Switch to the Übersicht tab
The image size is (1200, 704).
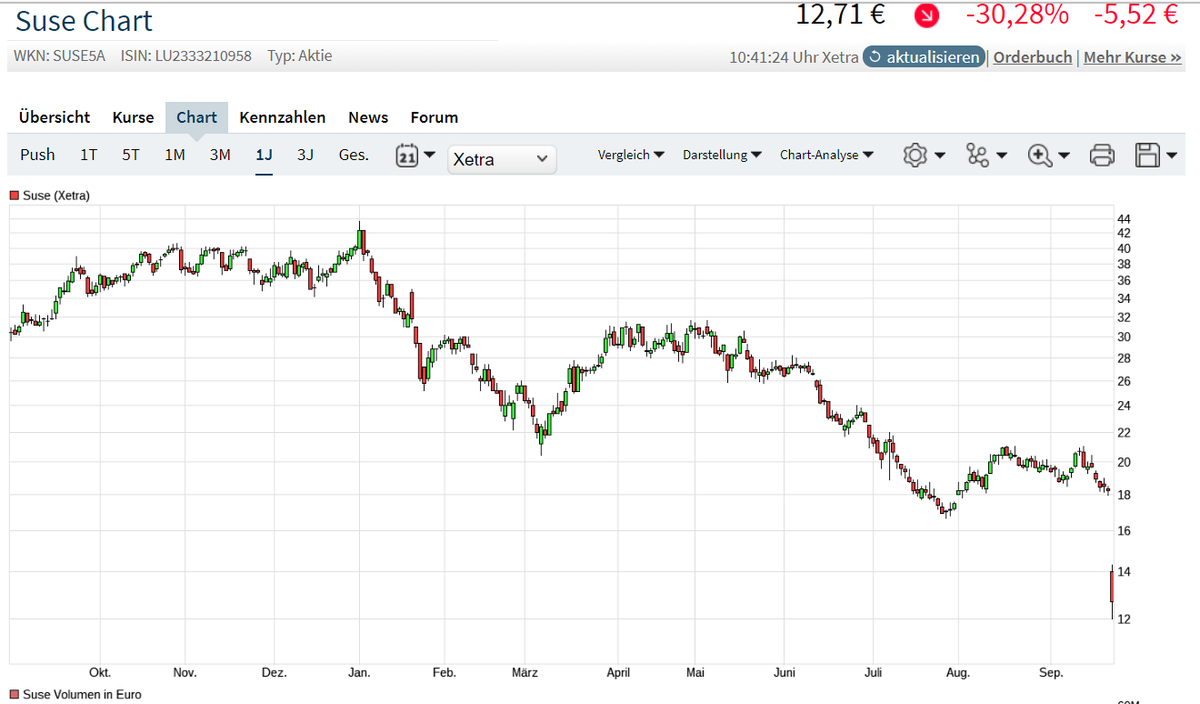point(55,117)
